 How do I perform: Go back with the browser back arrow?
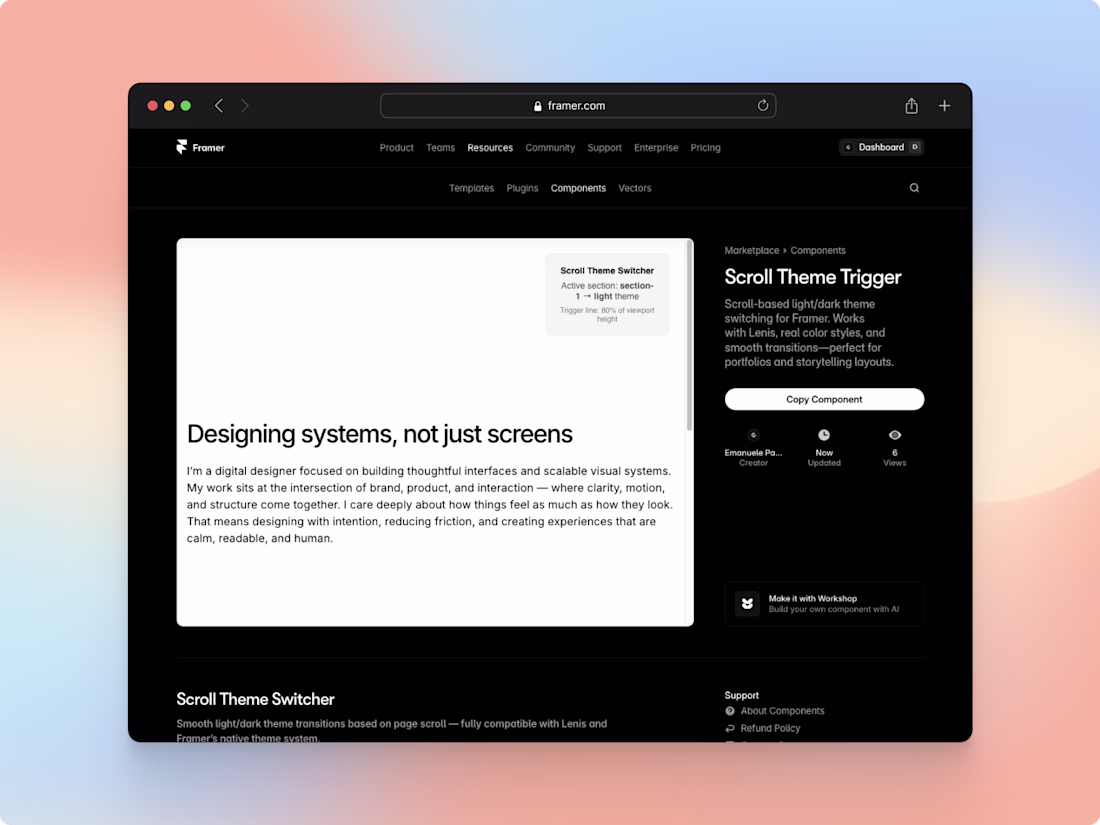click(219, 105)
